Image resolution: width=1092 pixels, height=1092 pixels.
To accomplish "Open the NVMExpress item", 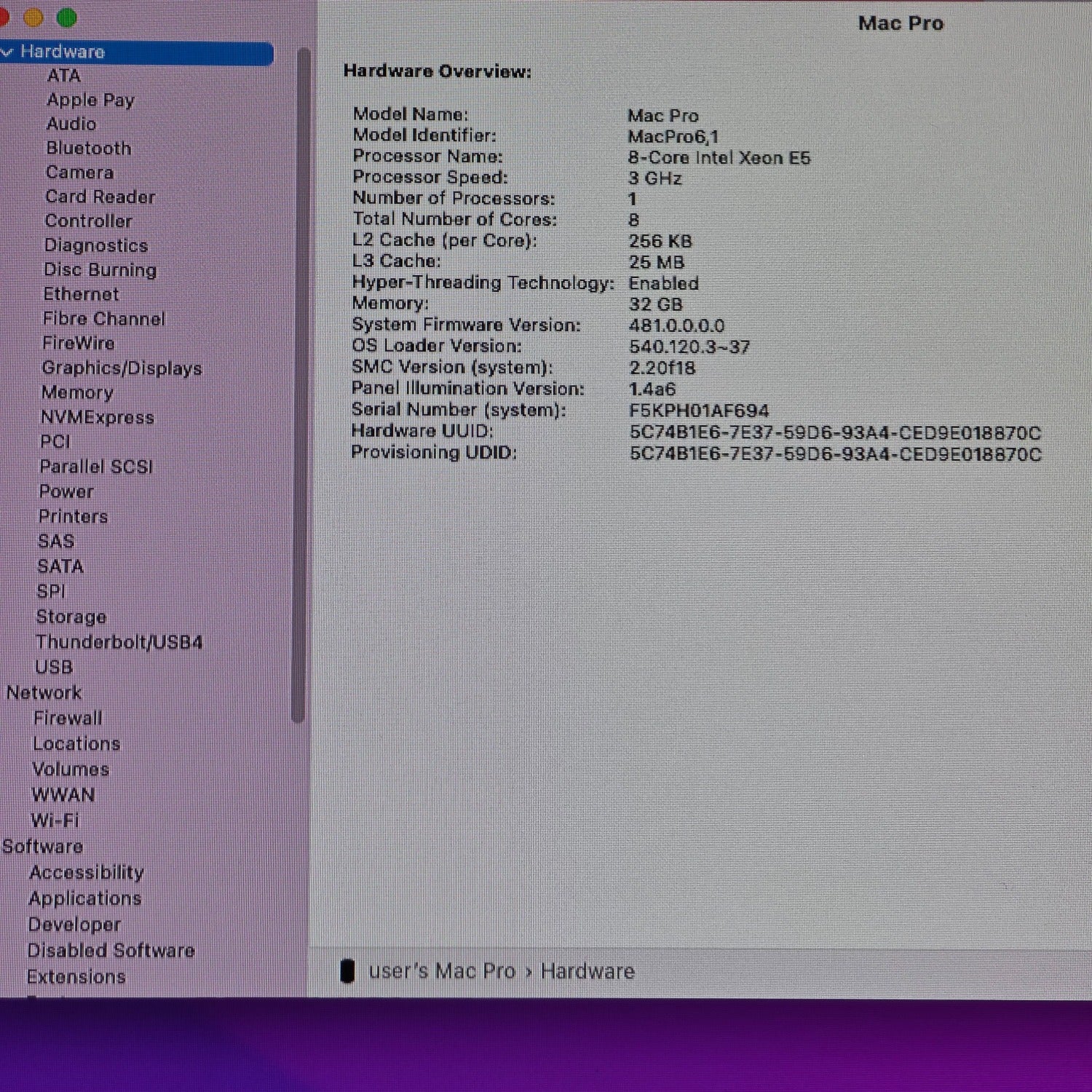I will 98,417.
